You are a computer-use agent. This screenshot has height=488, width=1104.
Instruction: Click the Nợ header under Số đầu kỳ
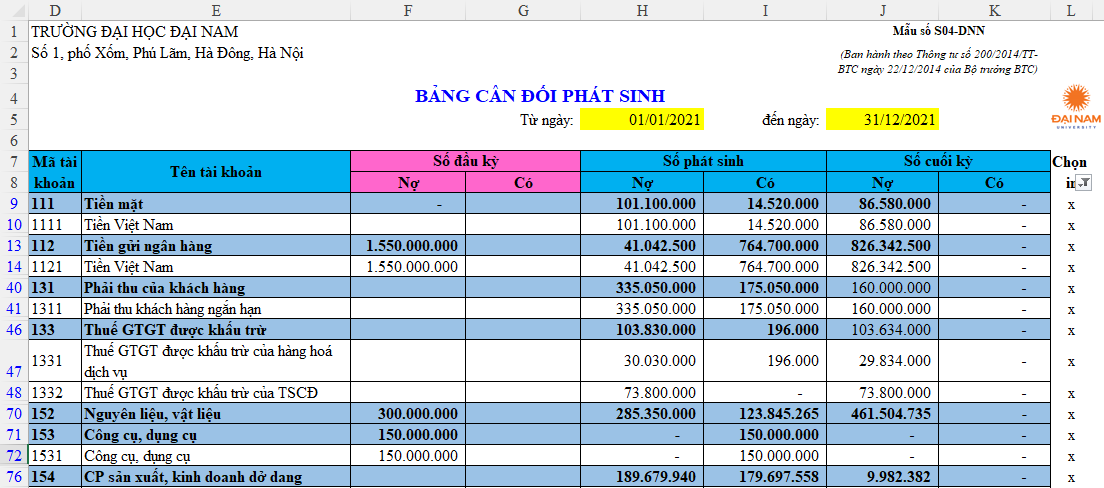[x=408, y=182]
